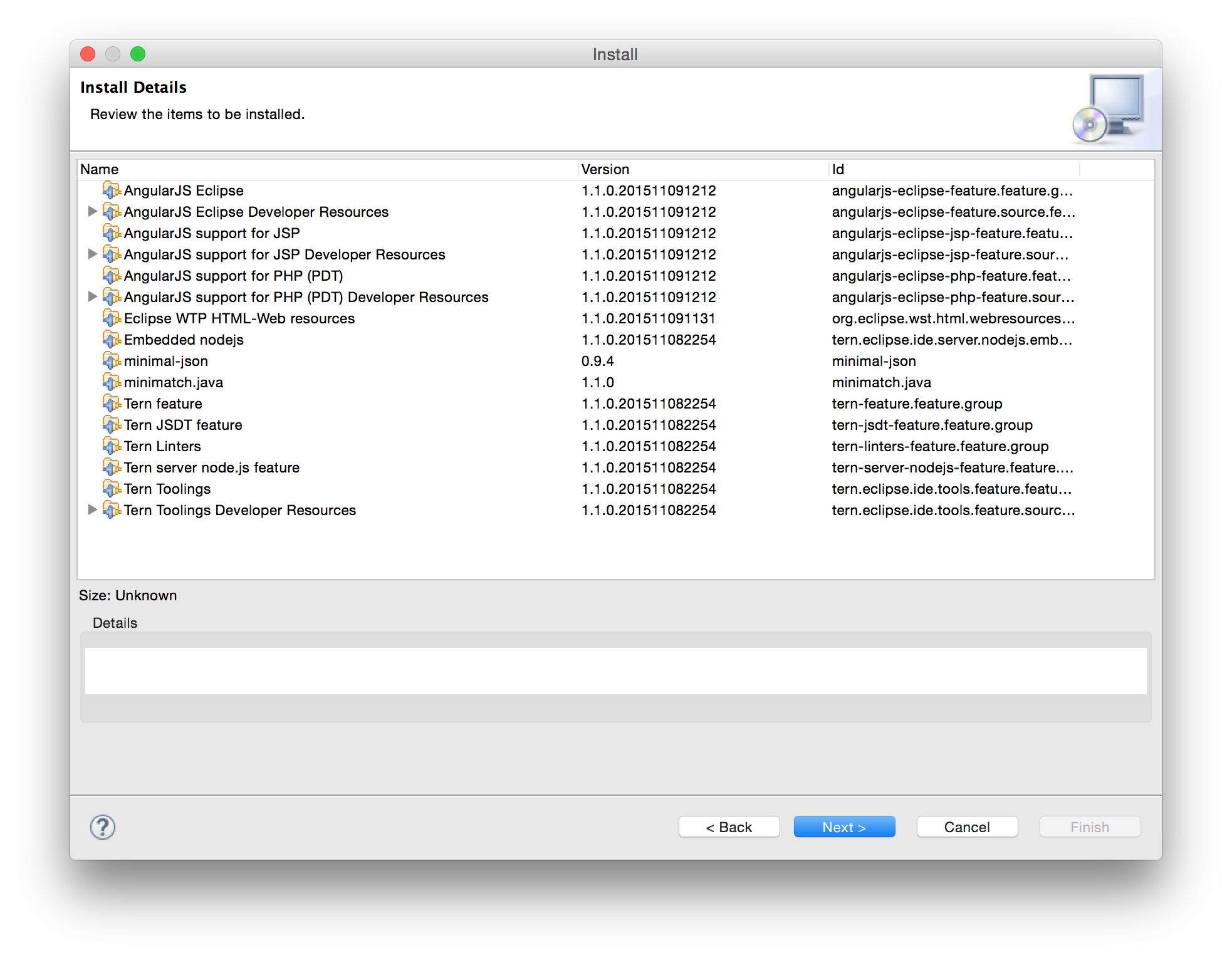Screen dimensions: 1232x960
Task: Click the minimal-json feature icon
Action: coord(112,360)
